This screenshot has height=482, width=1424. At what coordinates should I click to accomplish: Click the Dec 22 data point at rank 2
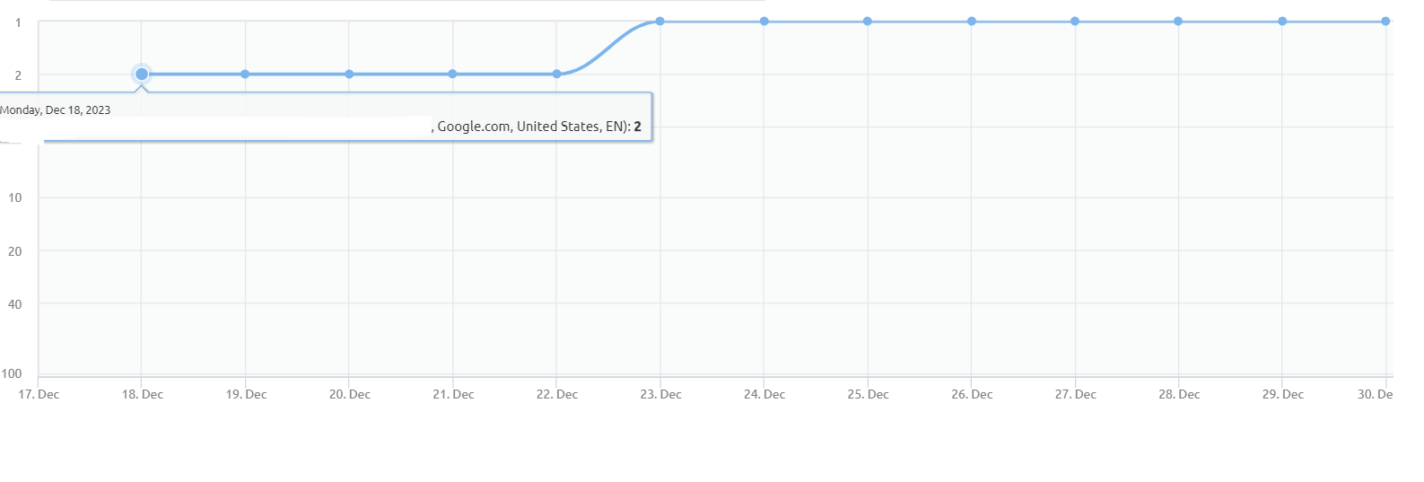557,74
